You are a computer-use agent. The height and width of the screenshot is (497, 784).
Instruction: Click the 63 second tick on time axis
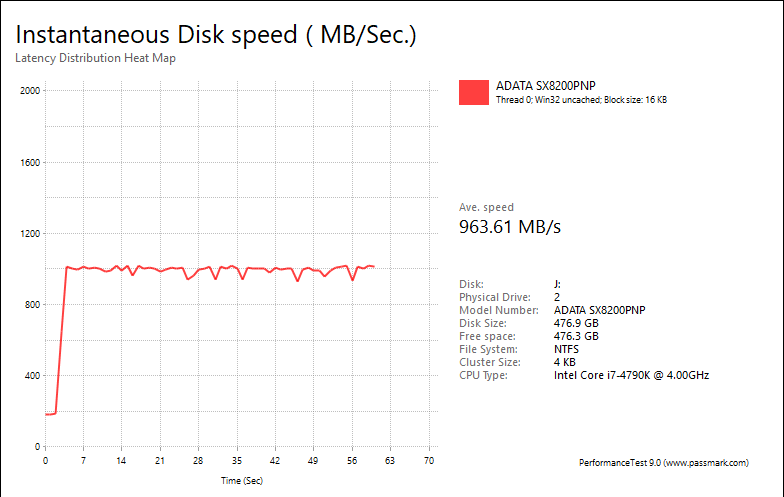coord(390,461)
